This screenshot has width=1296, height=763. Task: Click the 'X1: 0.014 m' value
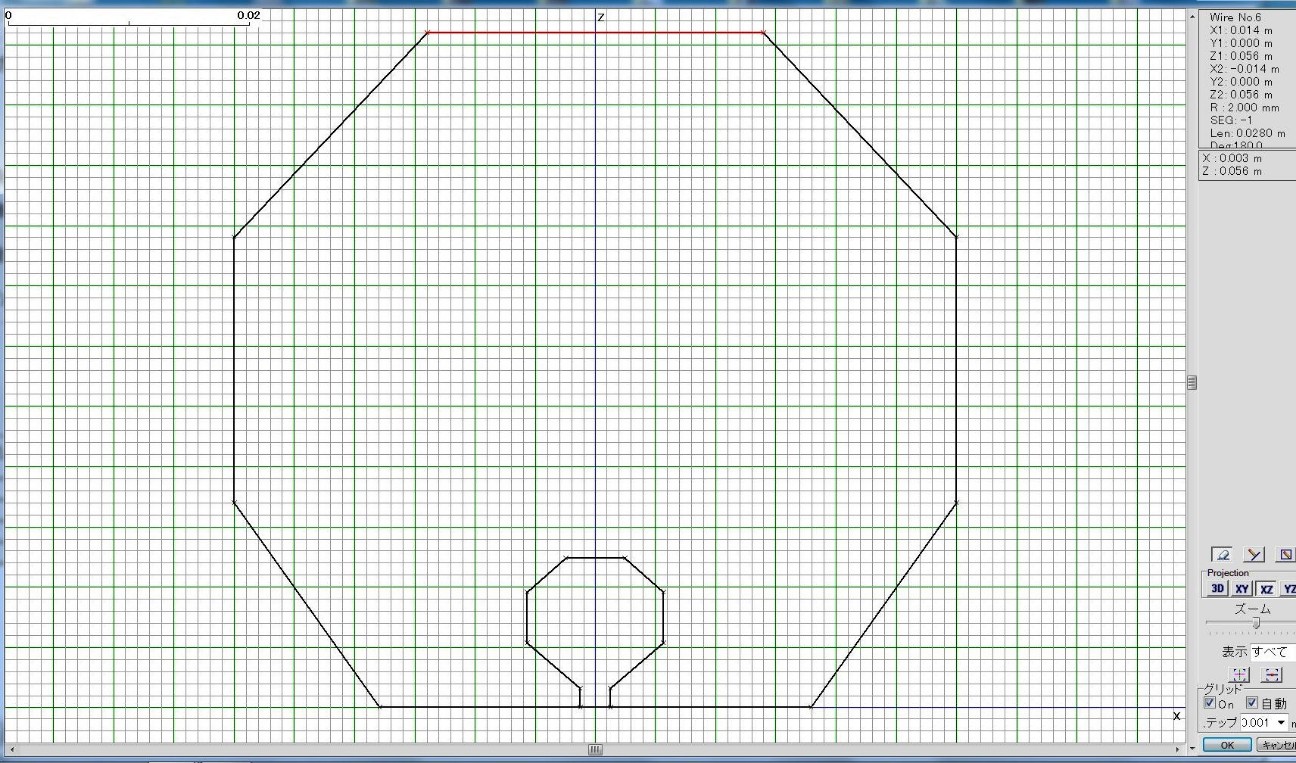coord(1241,31)
